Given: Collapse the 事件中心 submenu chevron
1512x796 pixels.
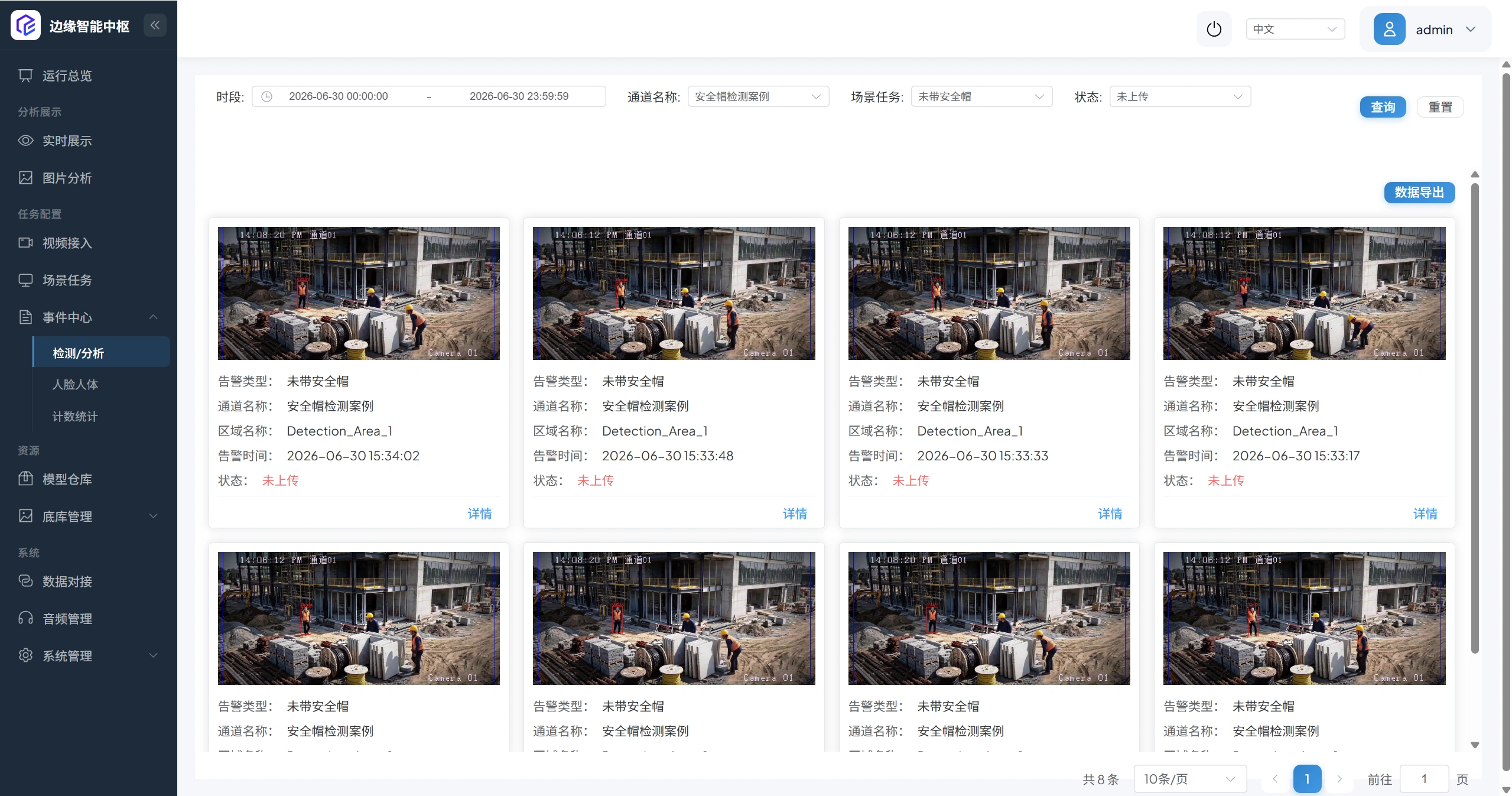Looking at the screenshot, I should click(154, 317).
